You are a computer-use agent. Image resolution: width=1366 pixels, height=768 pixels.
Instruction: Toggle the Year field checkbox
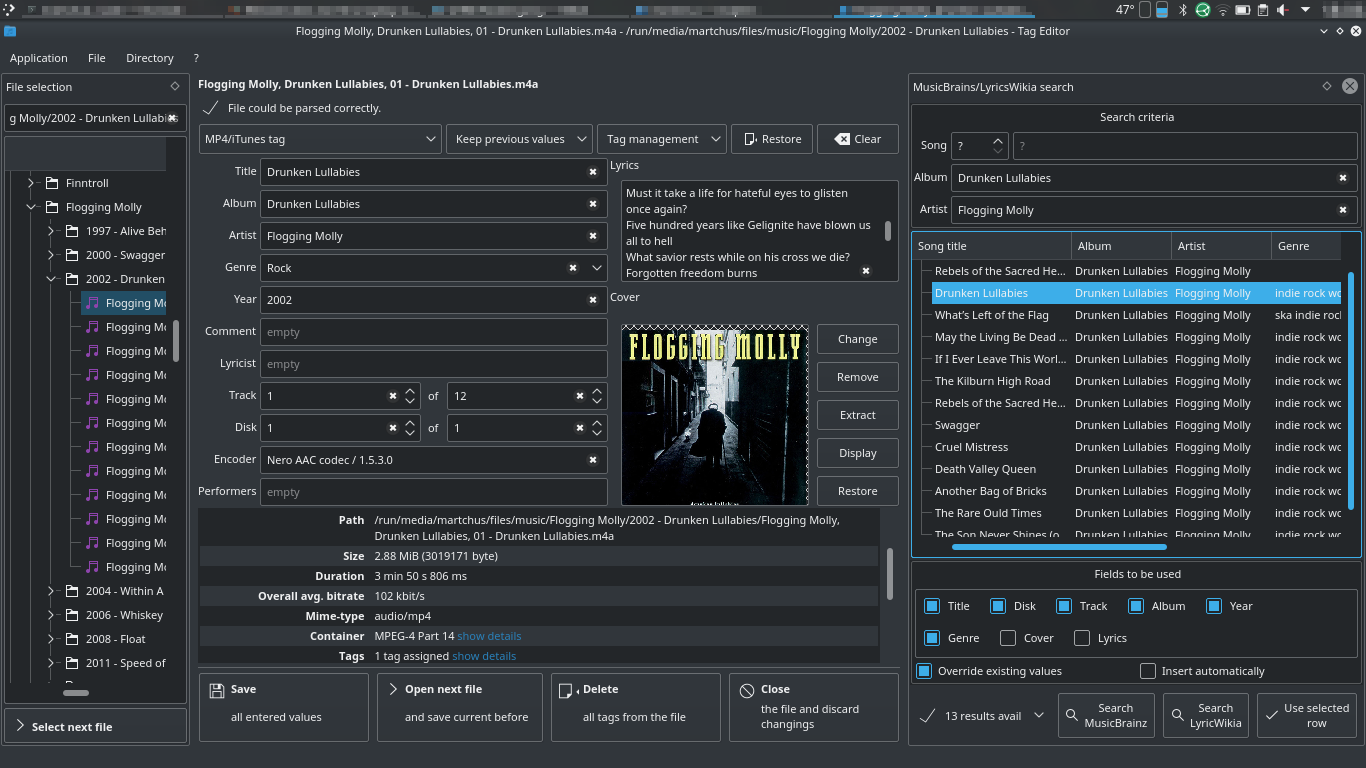coord(1214,606)
